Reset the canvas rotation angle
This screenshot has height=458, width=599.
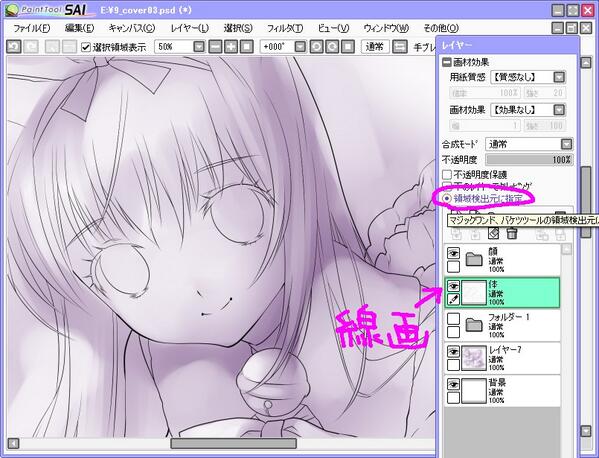pos(348,47)
